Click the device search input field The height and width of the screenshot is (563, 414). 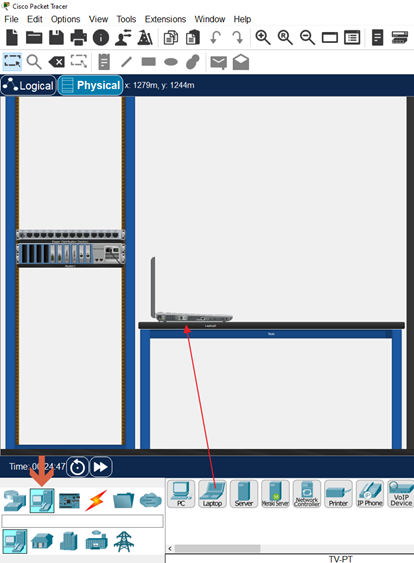click(83, 521)
